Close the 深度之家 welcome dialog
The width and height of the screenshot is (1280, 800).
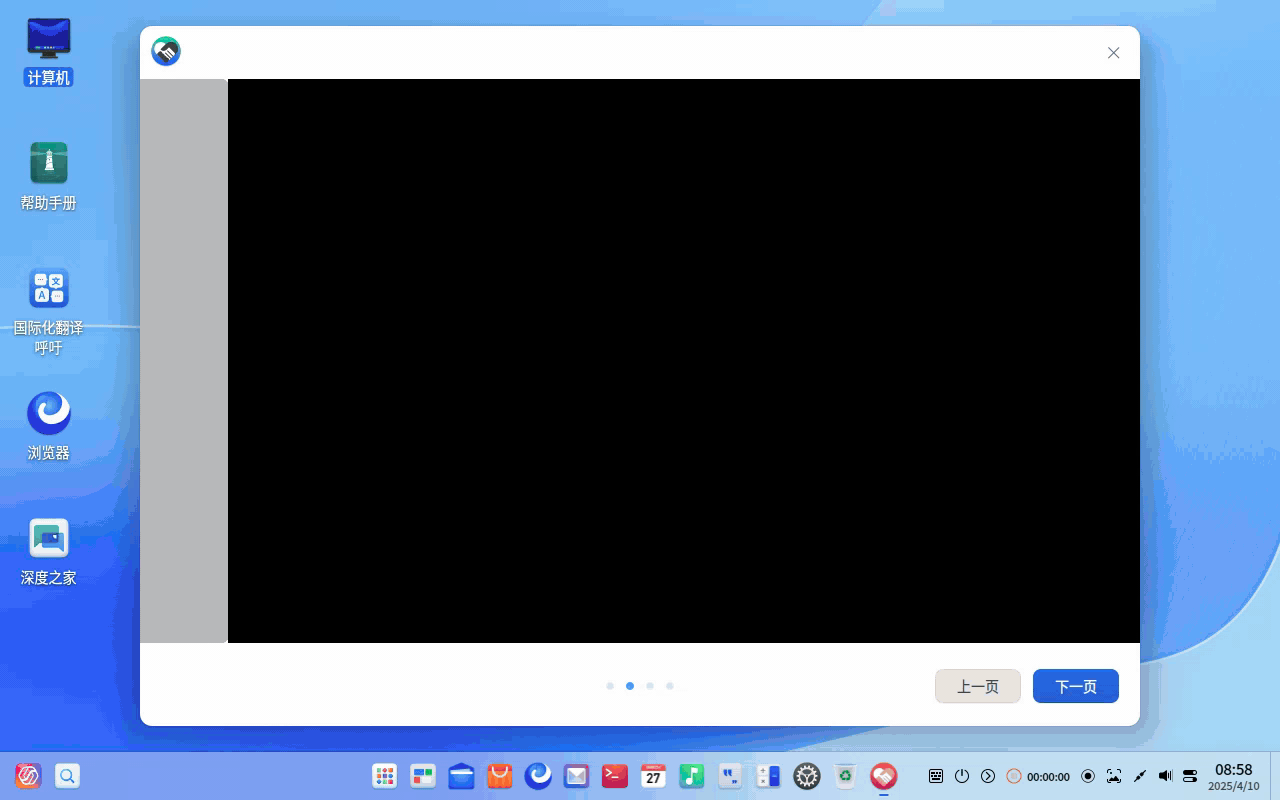pos(1114,53)
